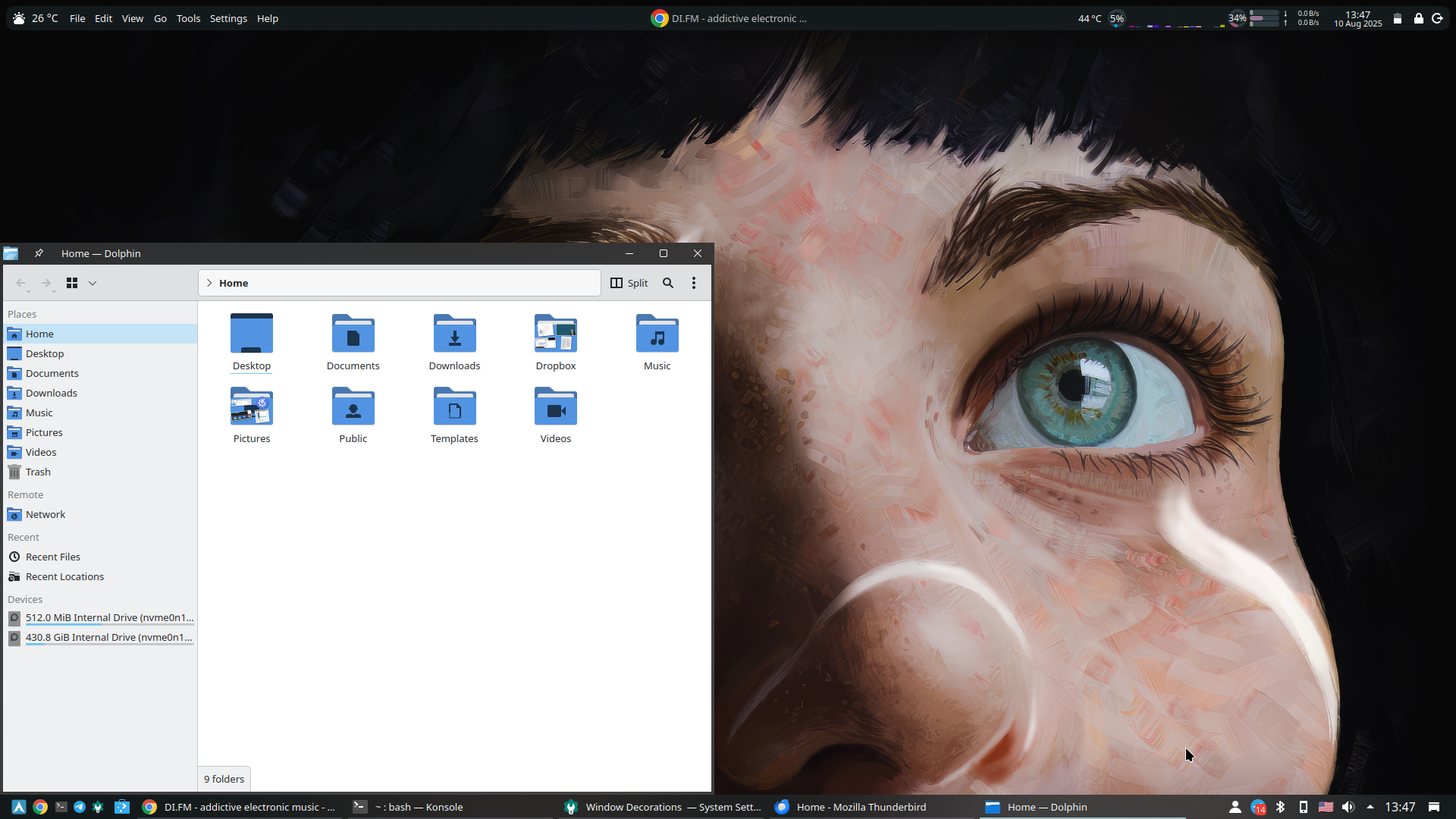The image size is (1456, 819).
Task: Expand hidden system tray icons arrow
Action: (x=1370, y=807)
